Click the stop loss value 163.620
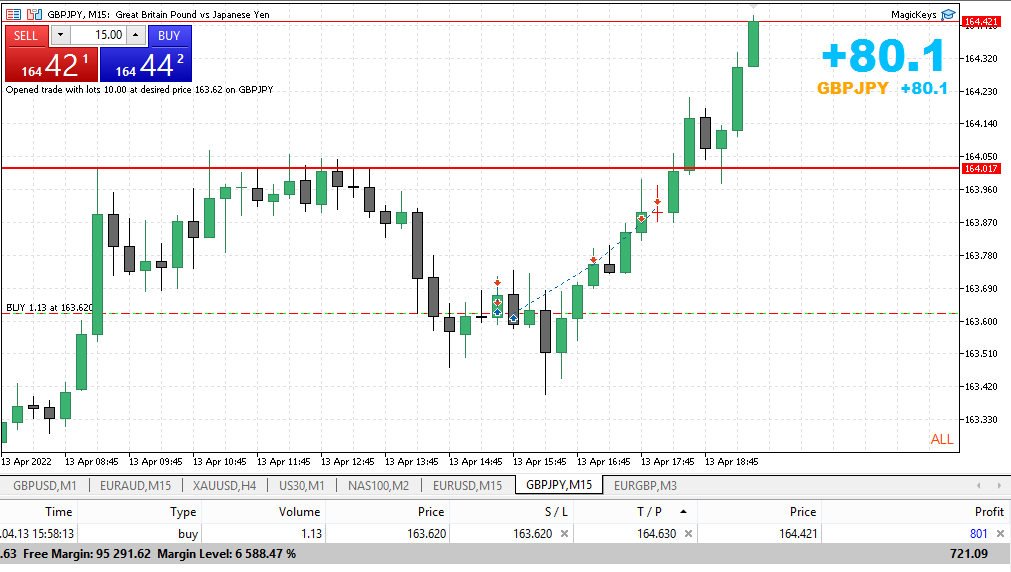This screenshot has height=572, width=1011. pyautogui.click(x=533, y=533)
